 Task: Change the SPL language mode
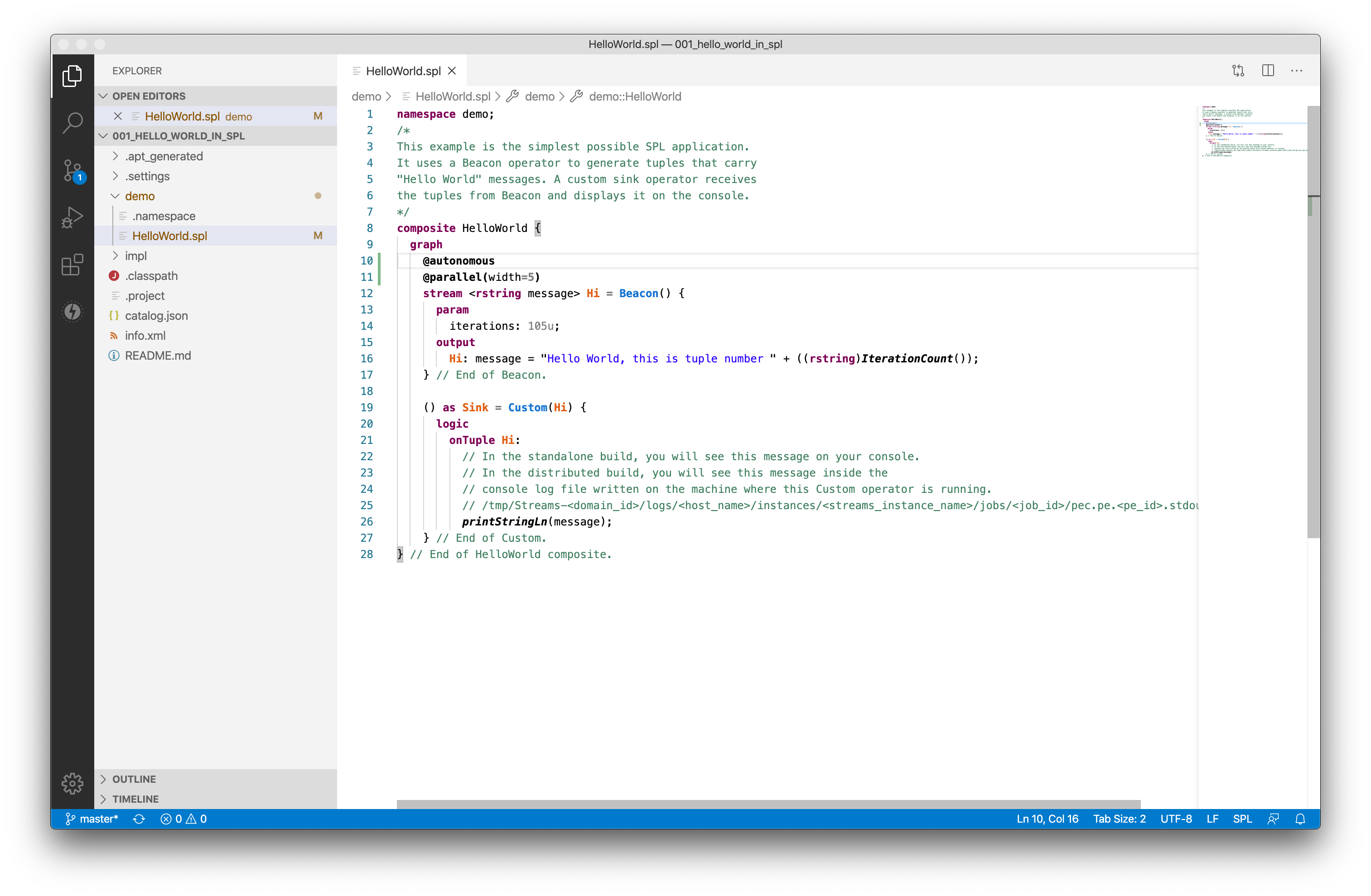coord(1242,818)
